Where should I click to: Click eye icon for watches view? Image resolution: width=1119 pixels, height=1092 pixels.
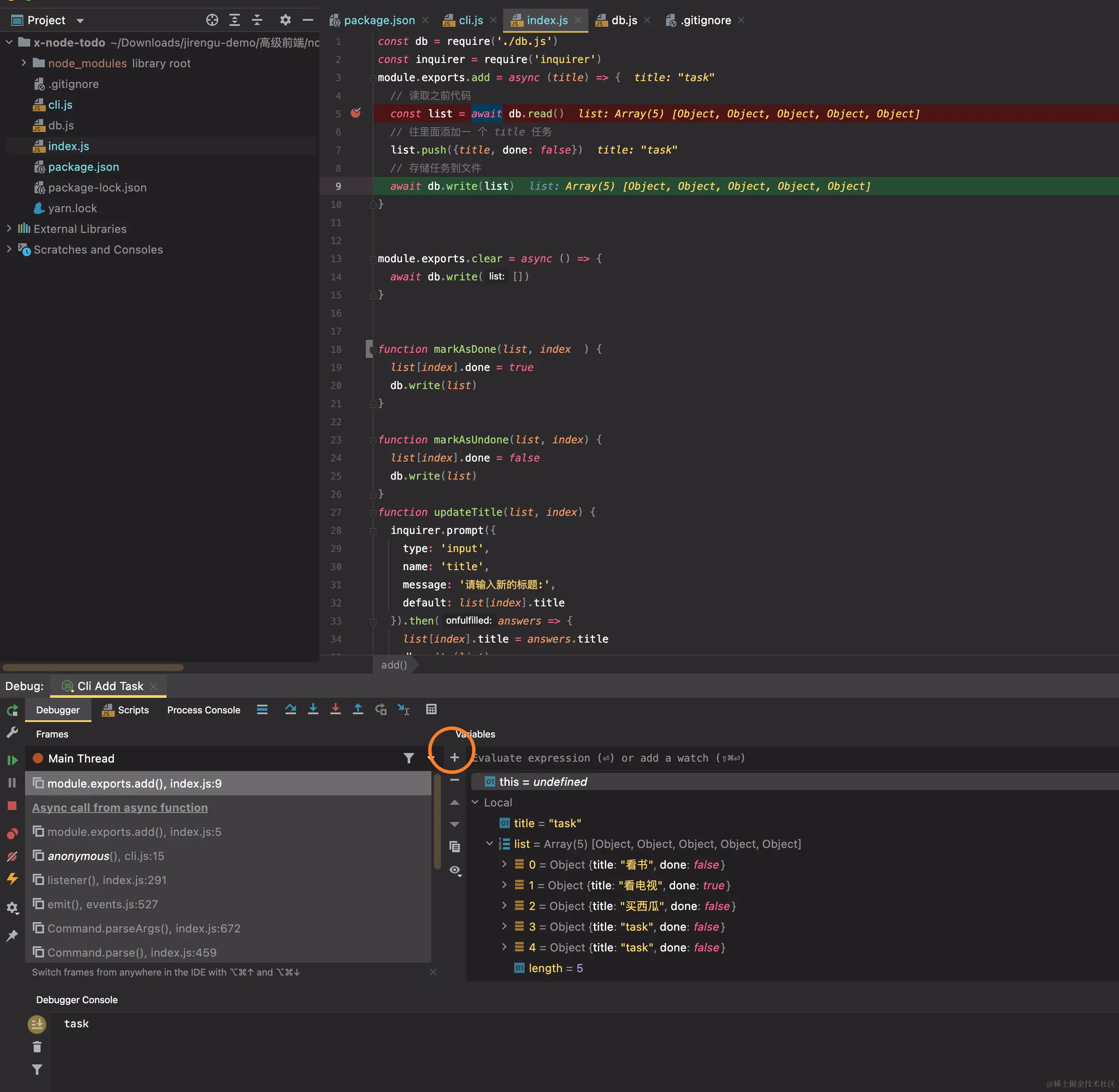455,870
